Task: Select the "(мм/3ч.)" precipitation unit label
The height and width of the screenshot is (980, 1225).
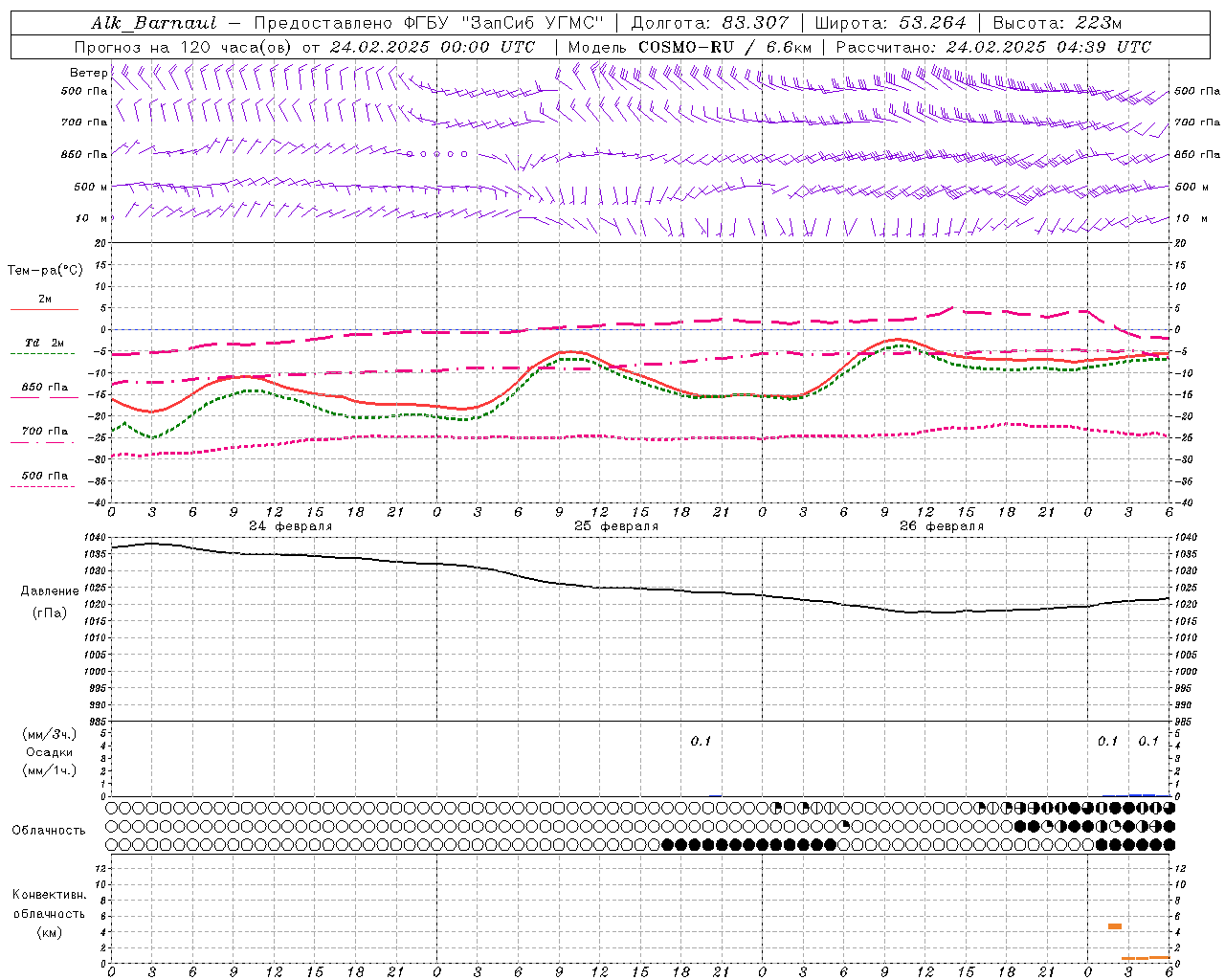Action: [50, 734]
